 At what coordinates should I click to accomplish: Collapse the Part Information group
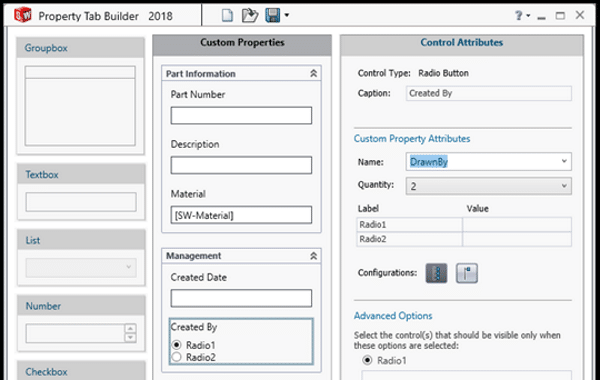(313, 73)
